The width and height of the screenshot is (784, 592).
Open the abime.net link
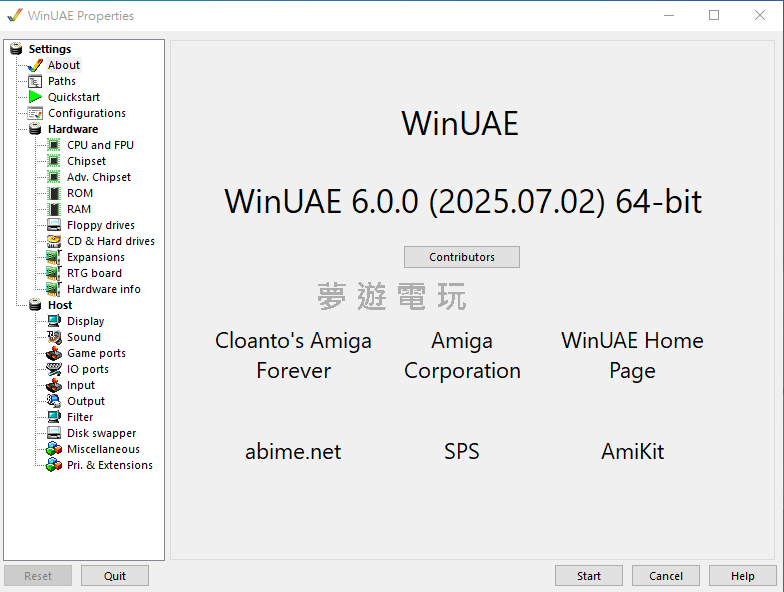(x=293, y=452)
